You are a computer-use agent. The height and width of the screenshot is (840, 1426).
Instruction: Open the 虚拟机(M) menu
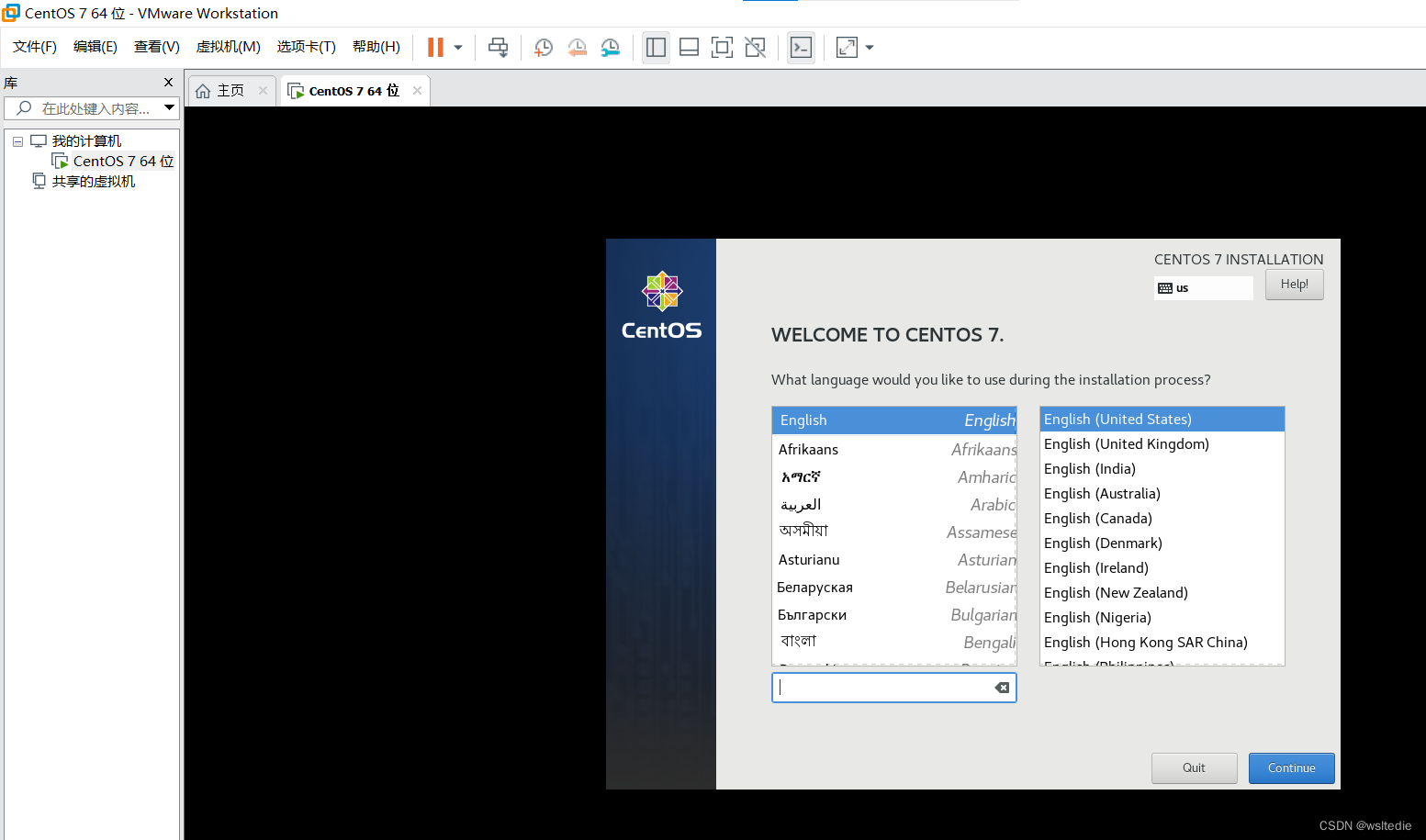pyautogui.click(x=228, y=46)
